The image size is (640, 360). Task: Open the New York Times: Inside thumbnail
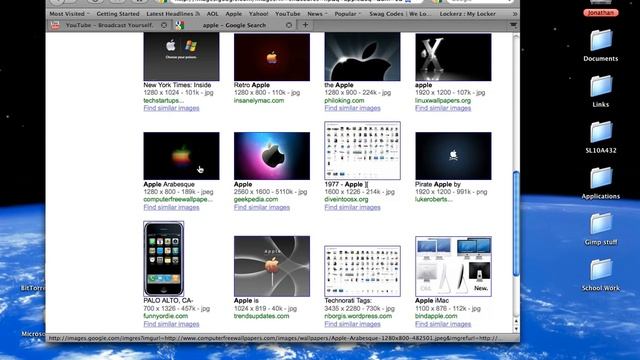point(181,57)
